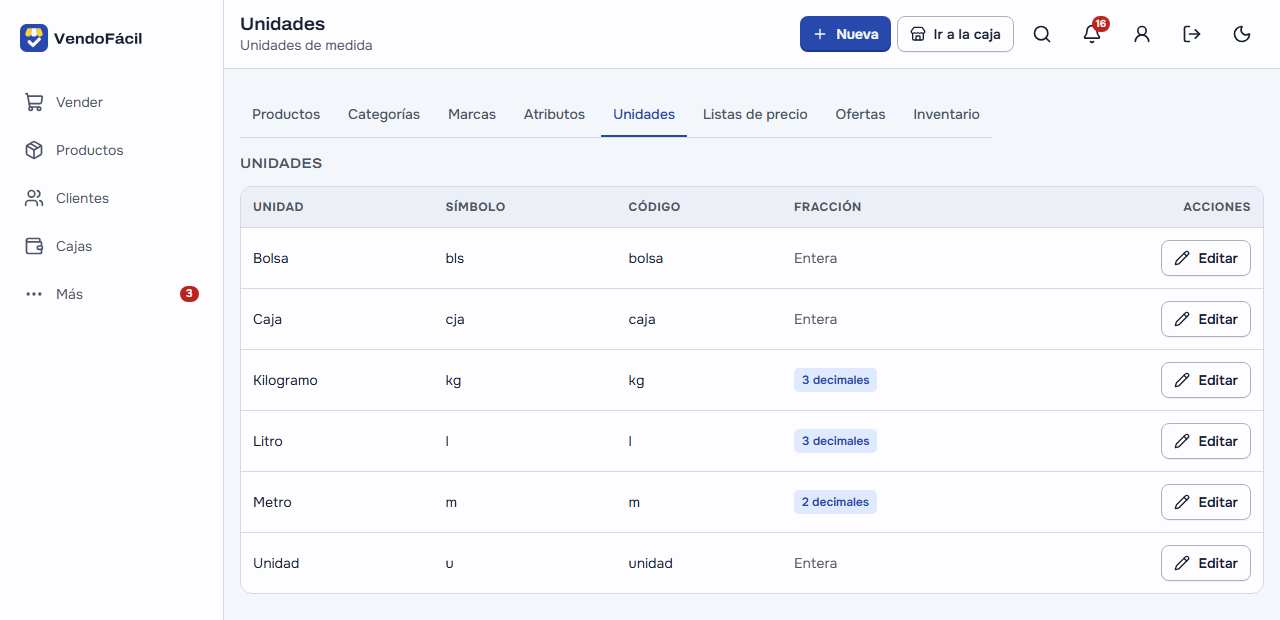The image size is (1280, 620).
Task: Click the Bolsa unit name
Action: coord(271,258)
